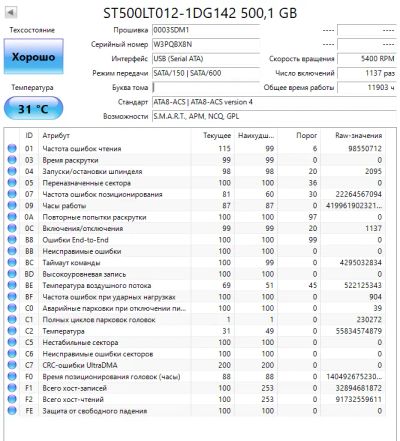Click the Хорошо health status button

pos(33,56)
